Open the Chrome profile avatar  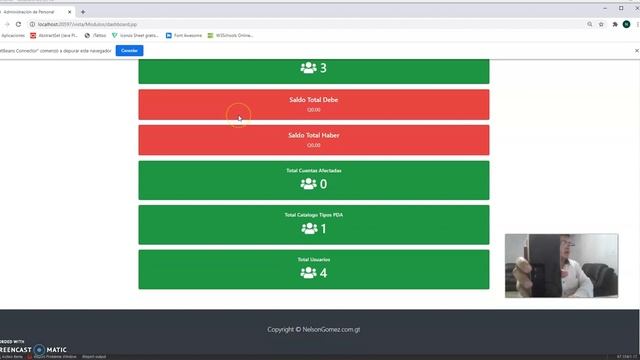627,24
